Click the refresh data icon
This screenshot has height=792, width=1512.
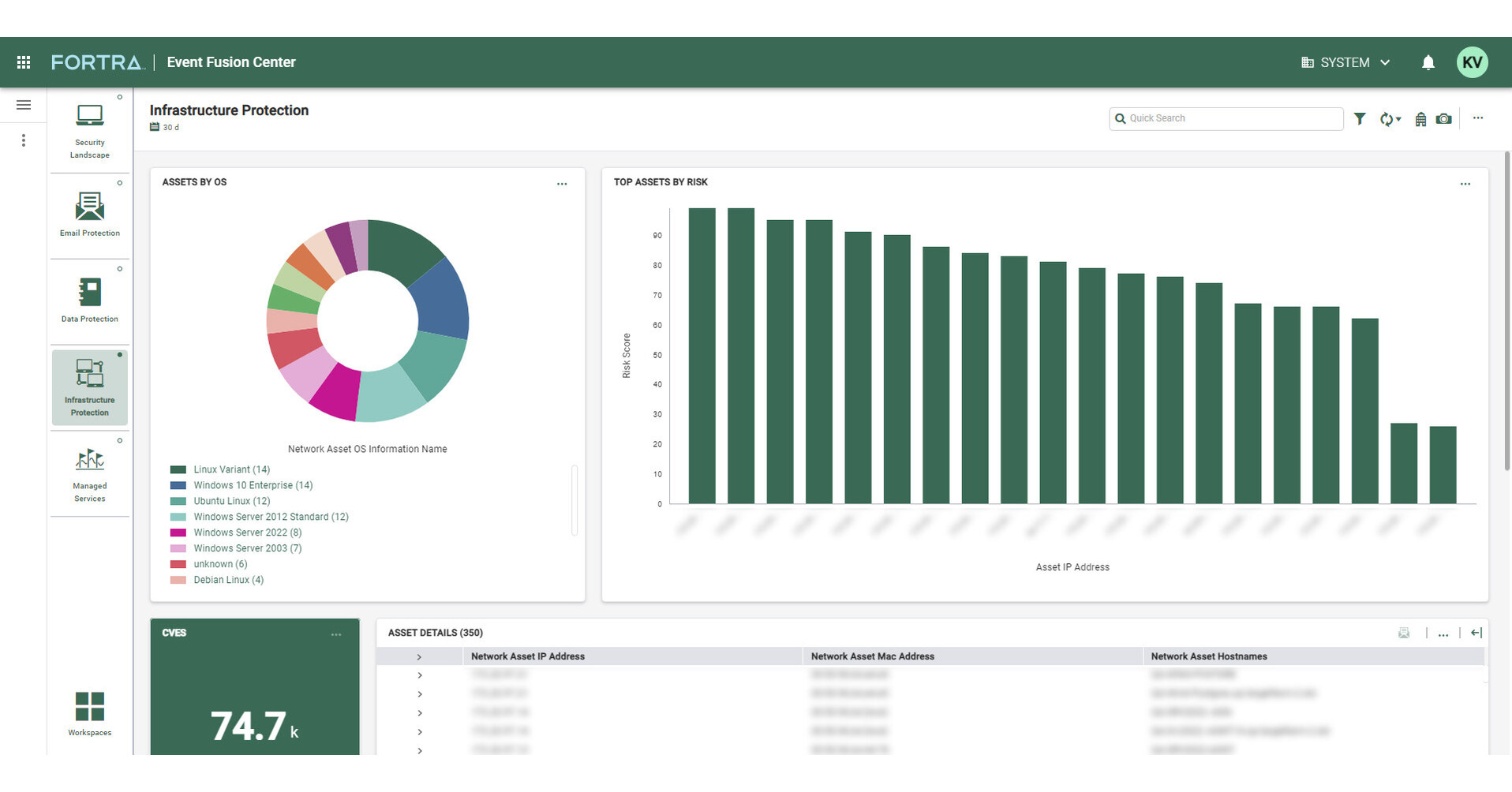tap(1386, 118)
